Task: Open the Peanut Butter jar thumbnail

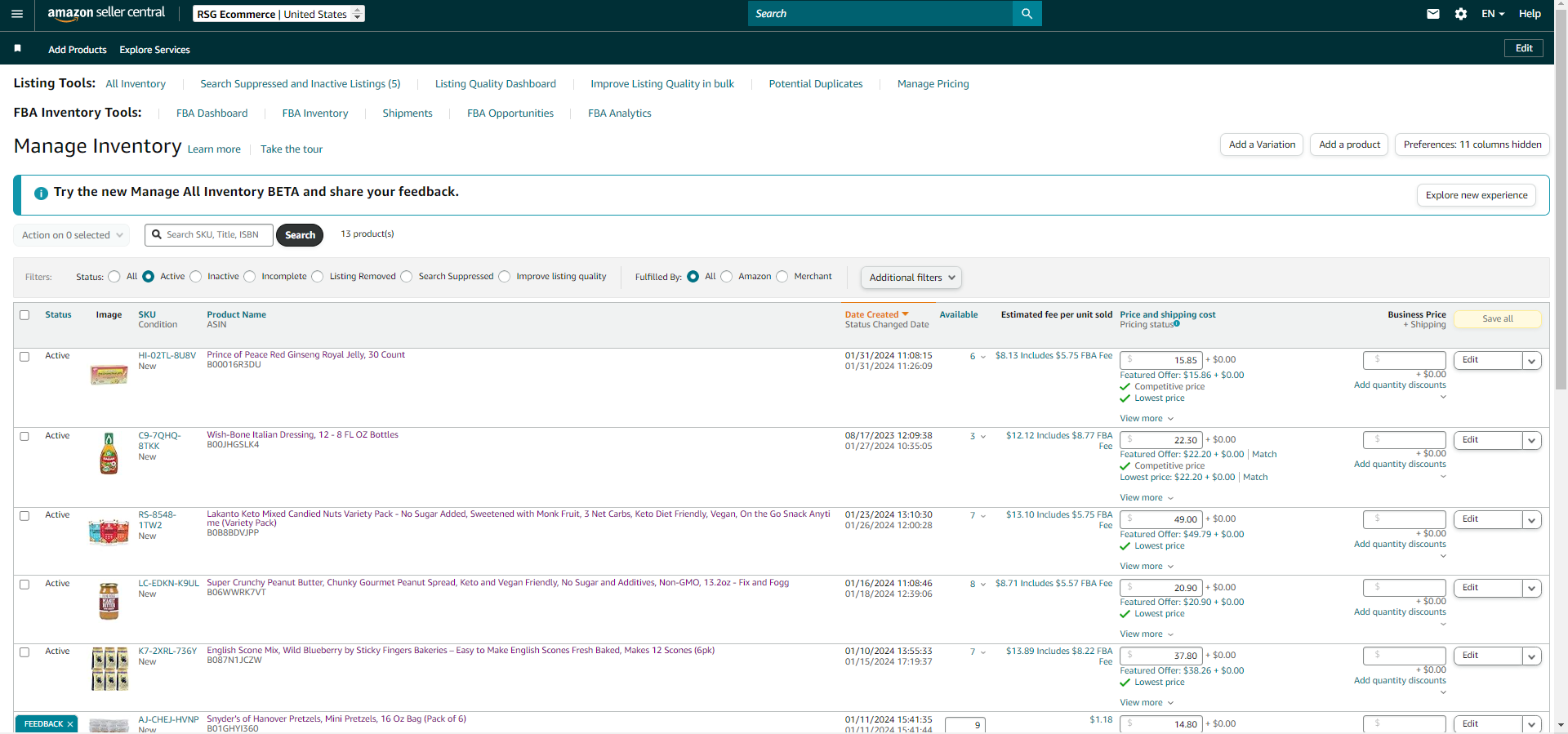Action: (109, 601)
